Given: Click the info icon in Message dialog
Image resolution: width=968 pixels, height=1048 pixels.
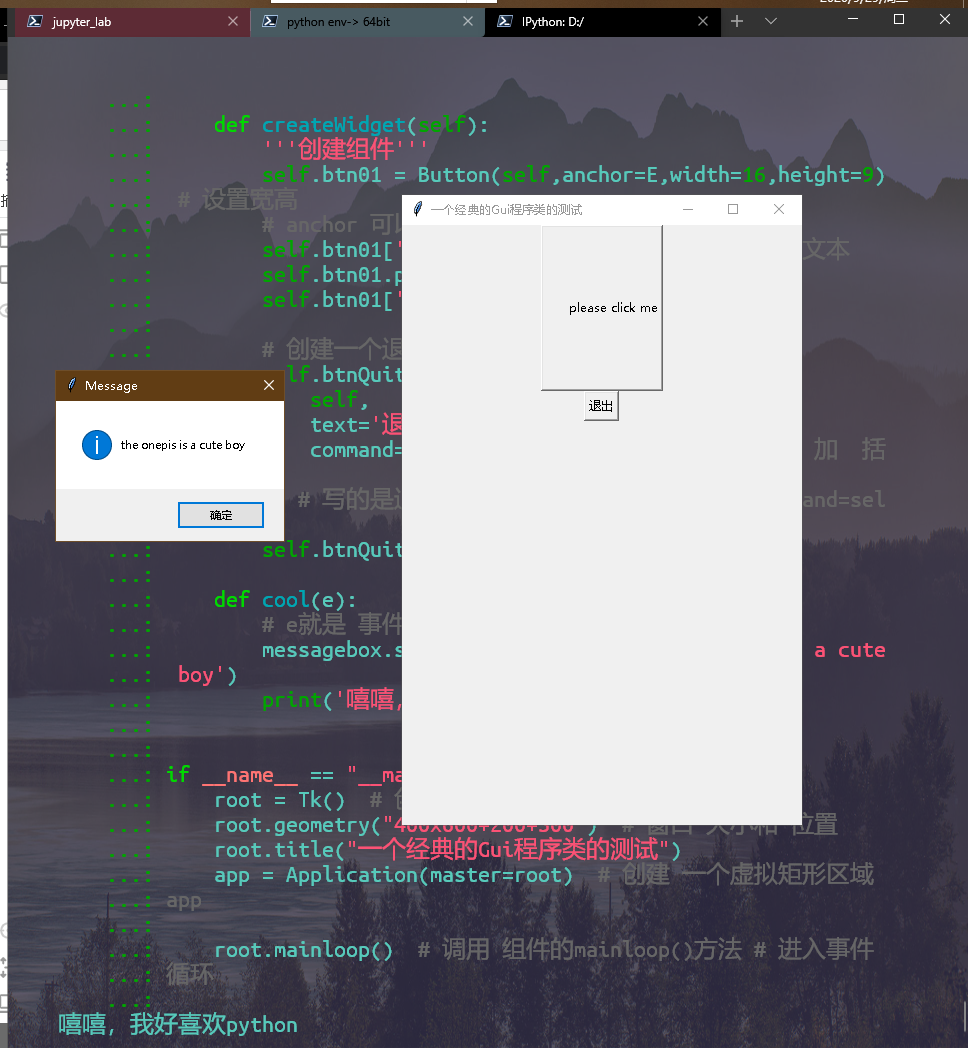Looking at the screenshot, I should click(97, 445).
